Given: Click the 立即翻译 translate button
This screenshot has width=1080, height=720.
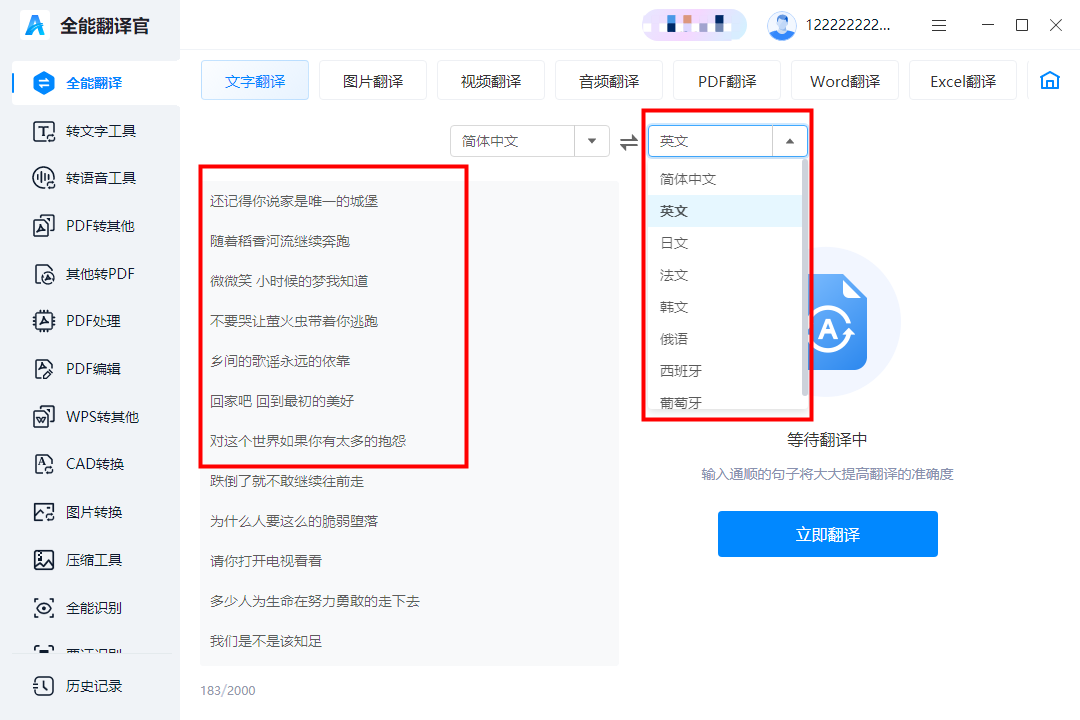Looking at the screenshot, I should (827, 534).
